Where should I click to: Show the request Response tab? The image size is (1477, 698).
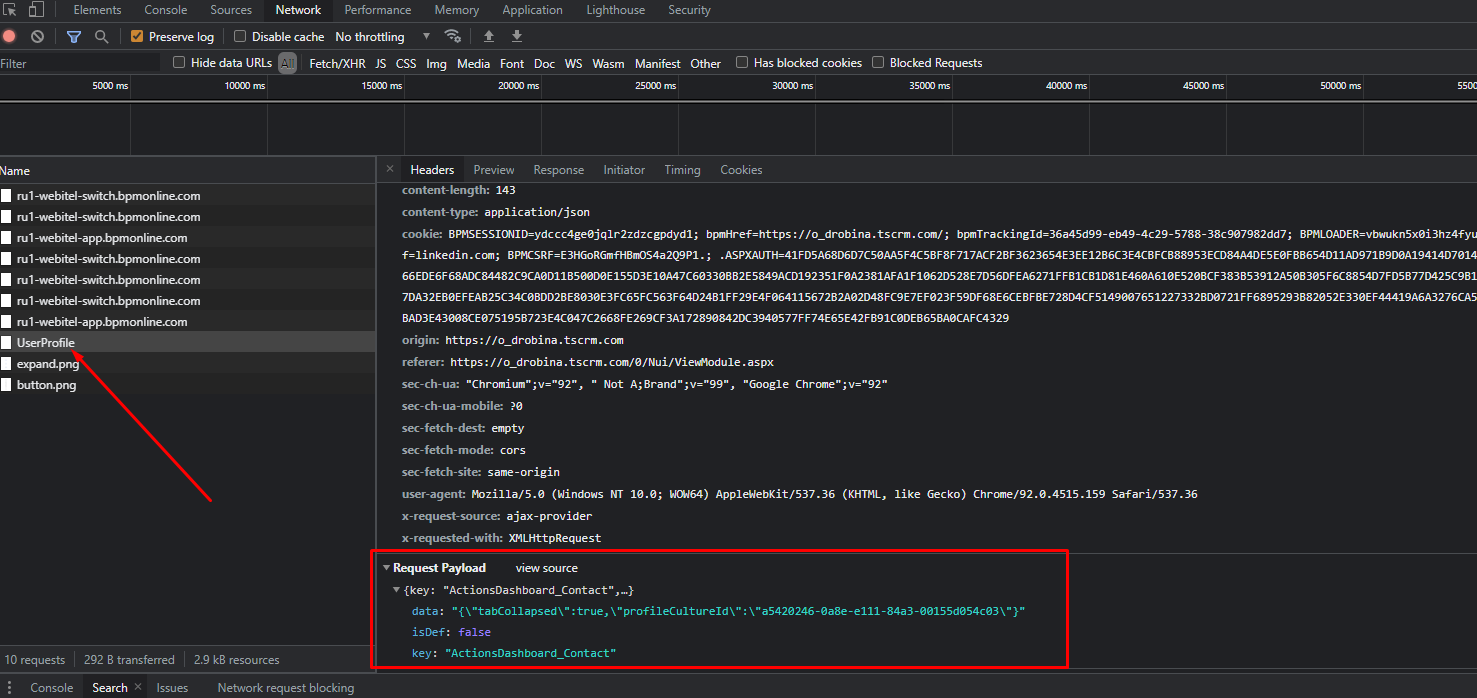[559, 170]
